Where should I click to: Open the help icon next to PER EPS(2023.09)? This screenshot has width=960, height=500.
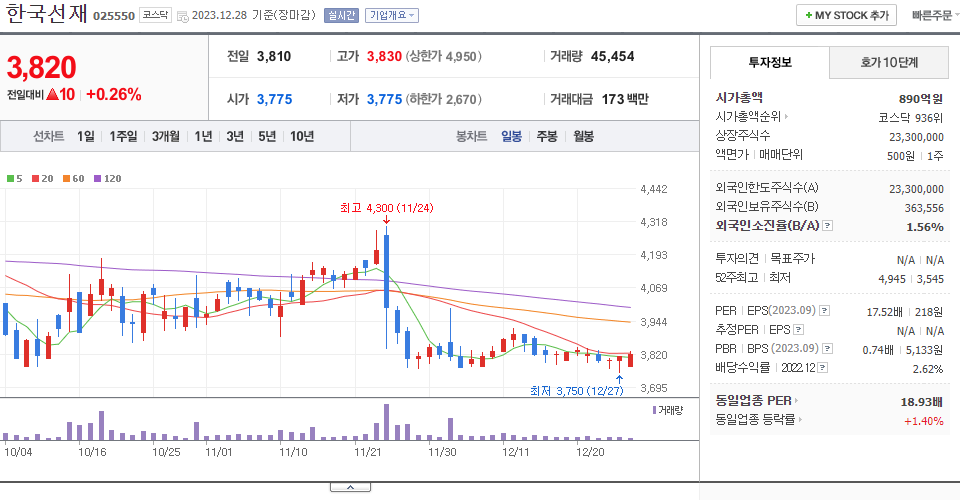(824, 311)
